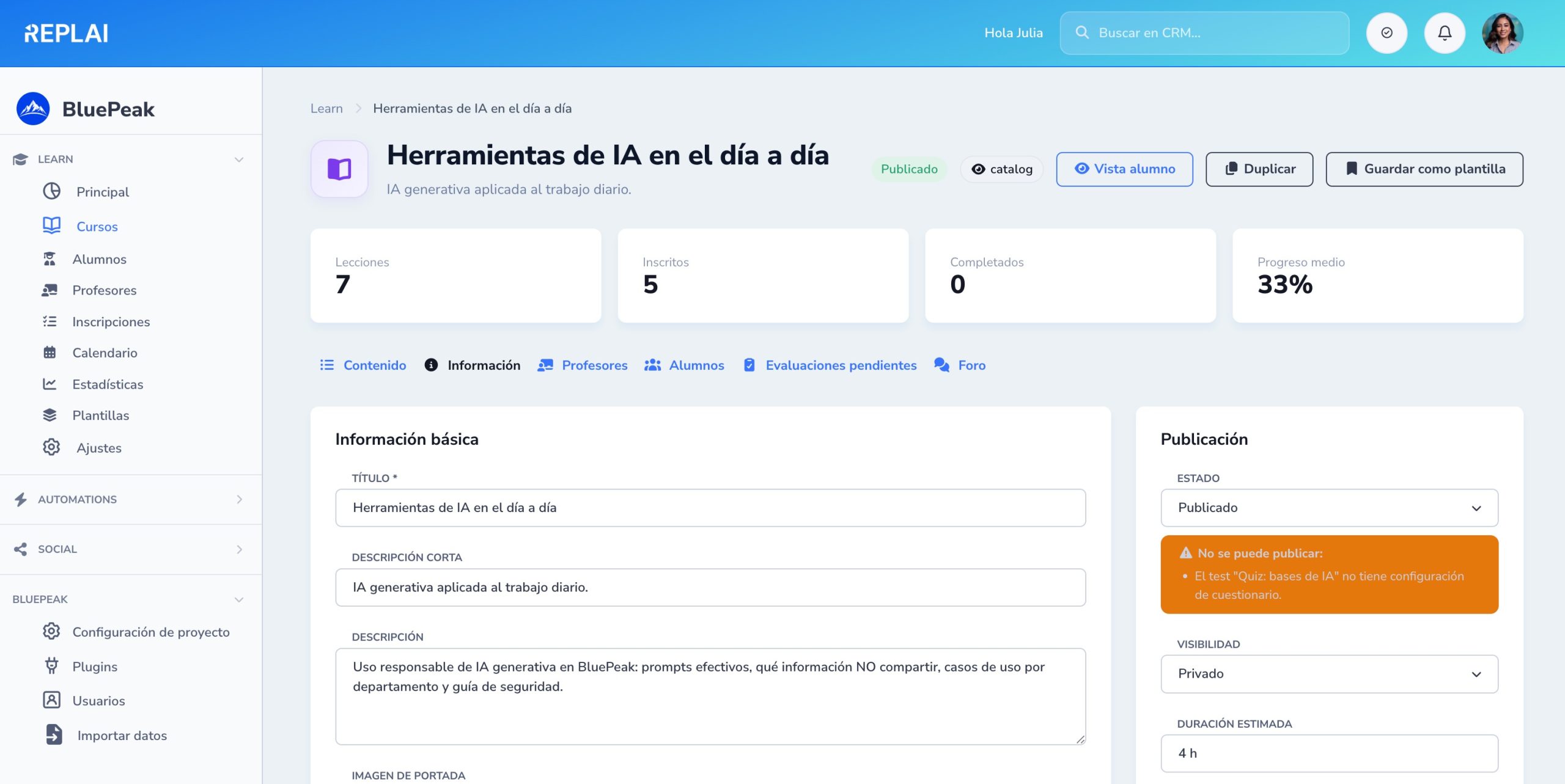1565x784 pixels.
Task: Click the REPLAI logo
Action: tap(66, 33)
